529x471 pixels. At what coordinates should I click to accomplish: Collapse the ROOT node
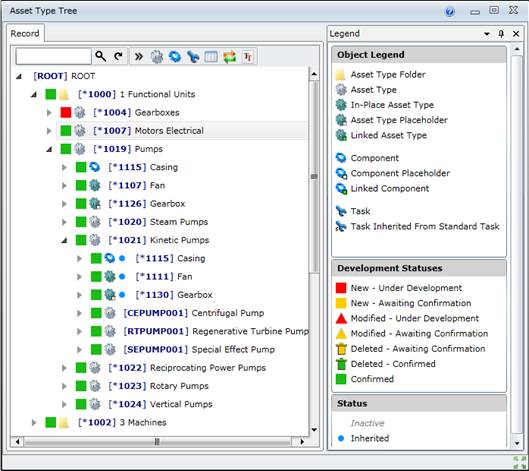[19, 77]
